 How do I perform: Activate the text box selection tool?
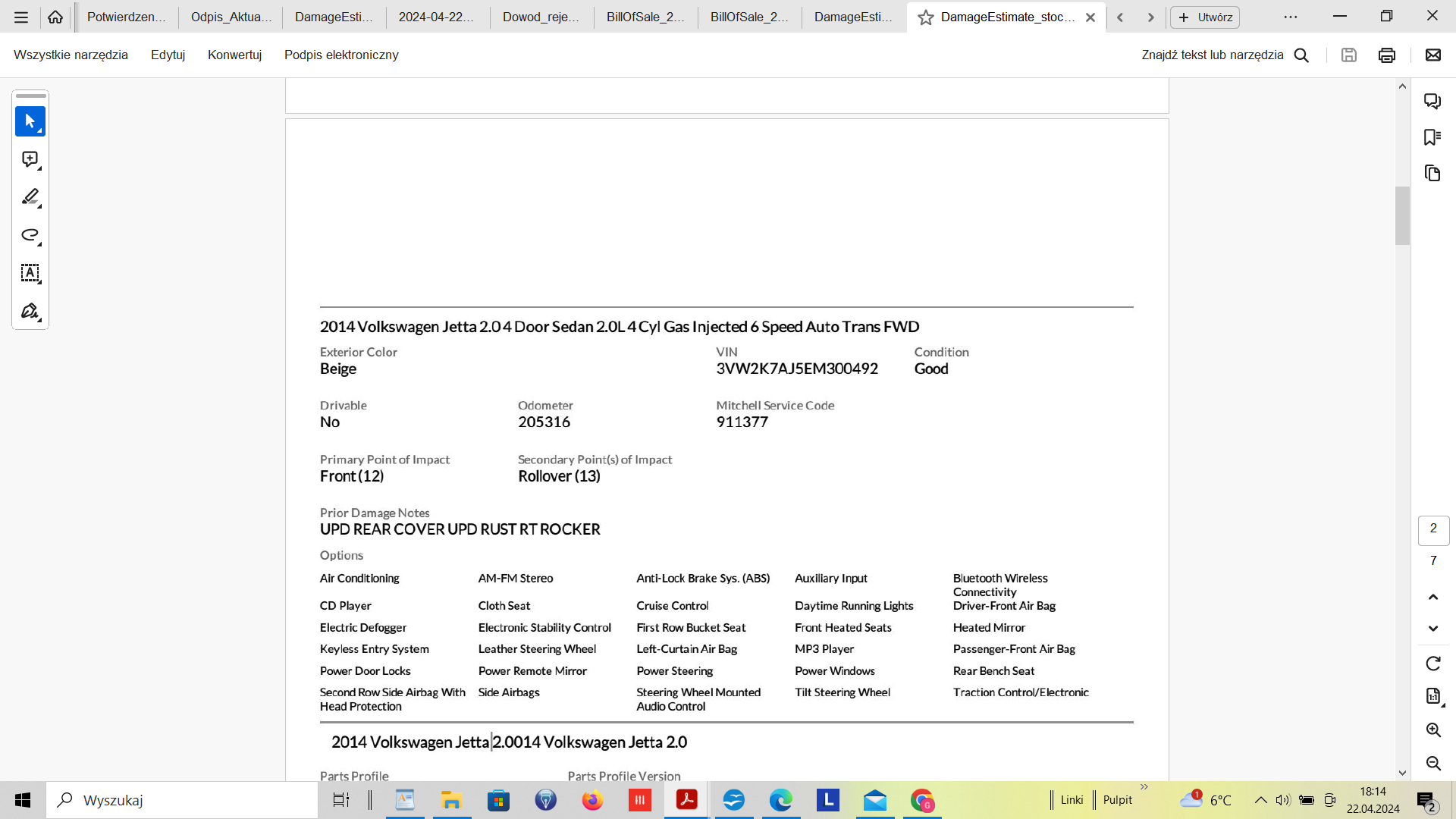30,273
